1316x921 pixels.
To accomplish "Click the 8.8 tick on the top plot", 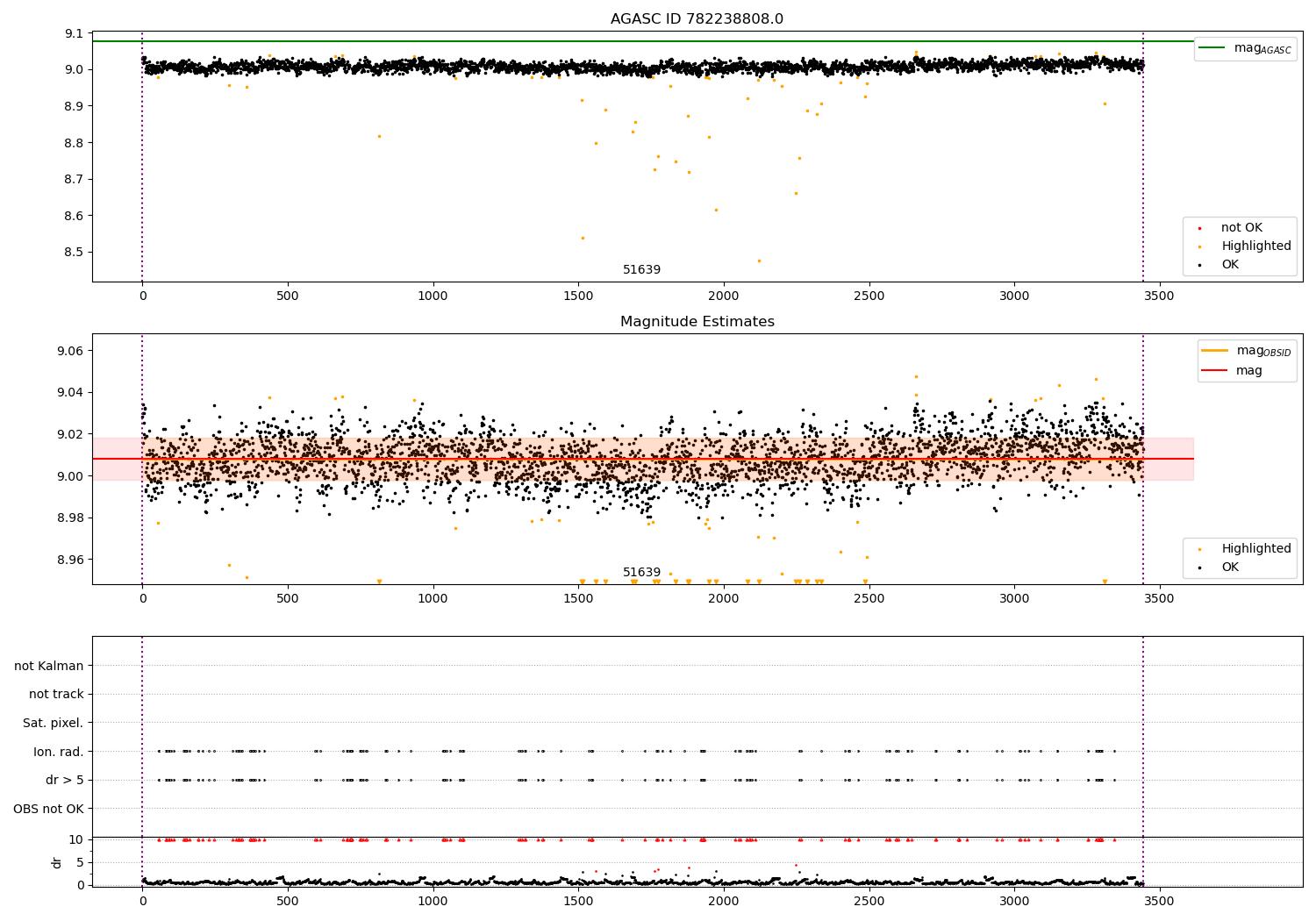I will pos(75,143).
